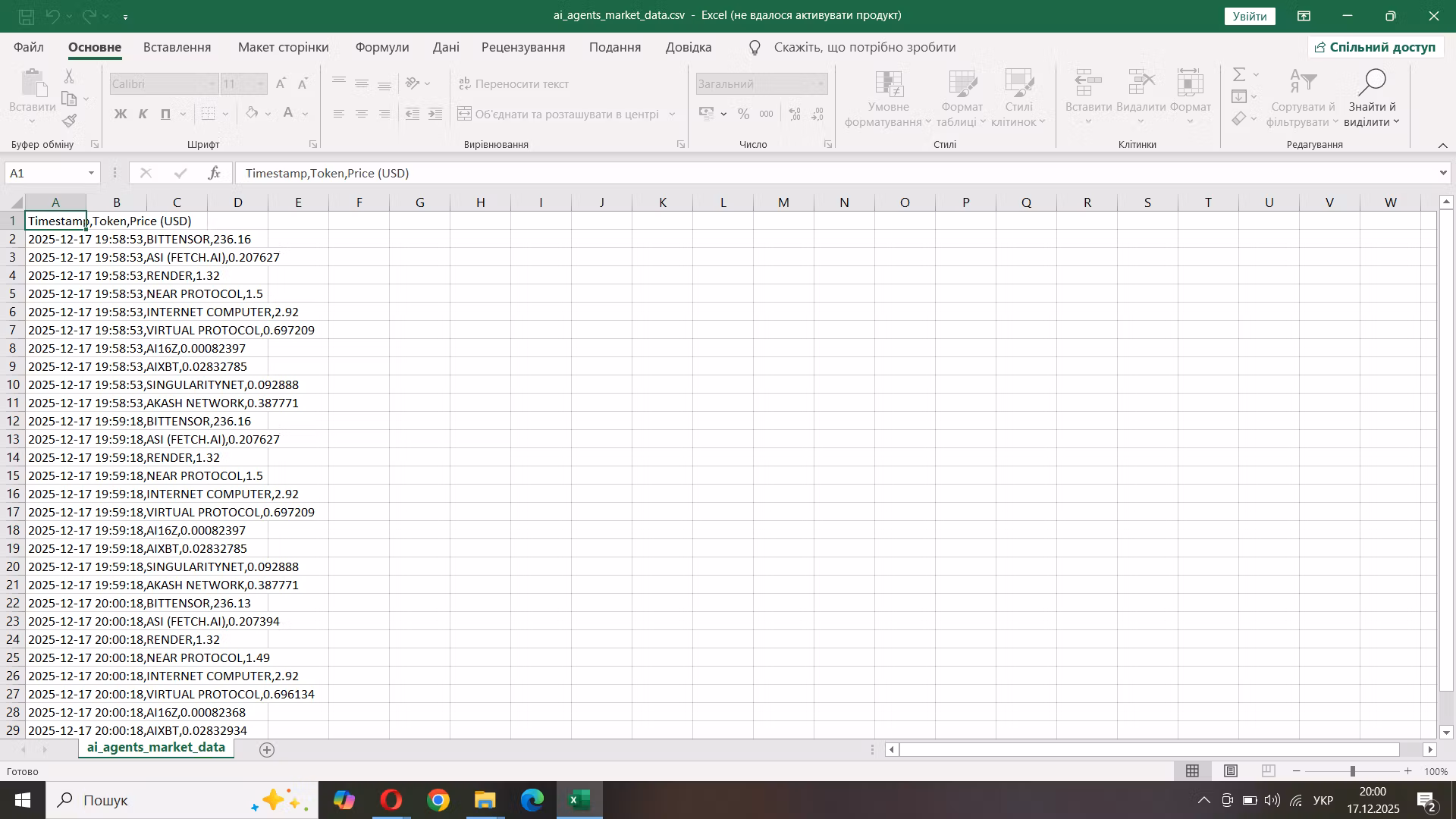The image size is (1456, 819).
Task: Open the Формули ribbon tab
Action: 382,48
